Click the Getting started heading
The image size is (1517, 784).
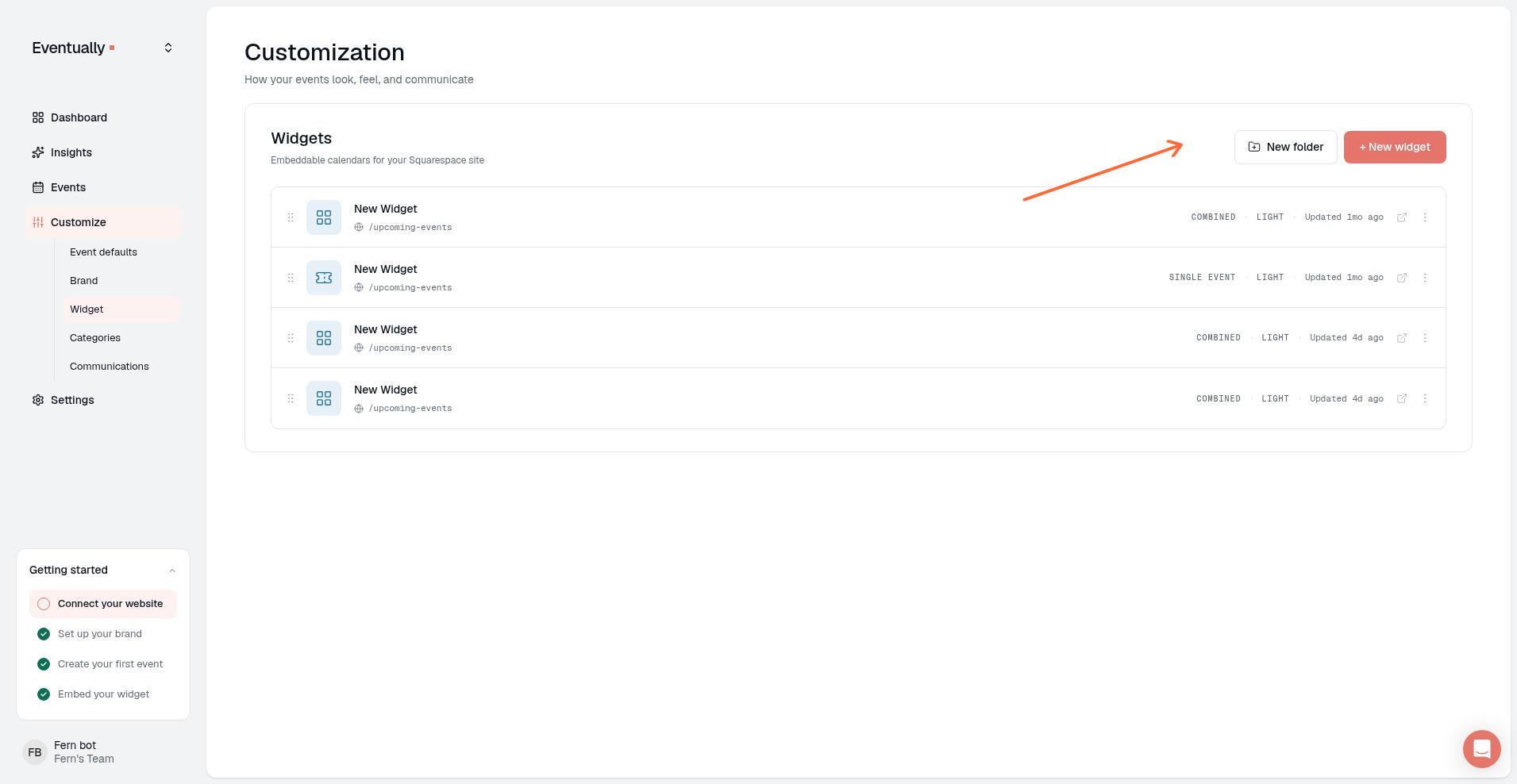68,570
